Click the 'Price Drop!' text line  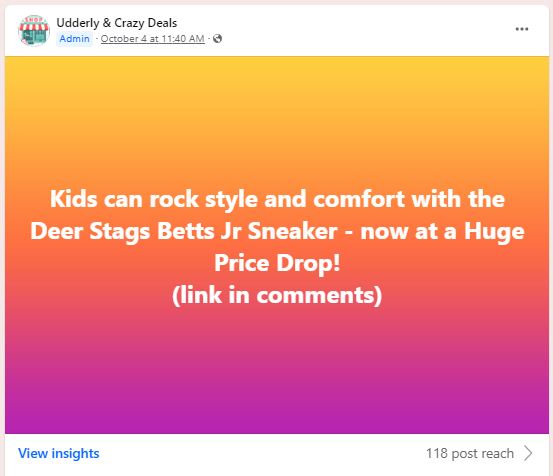[x=277, y=263]
